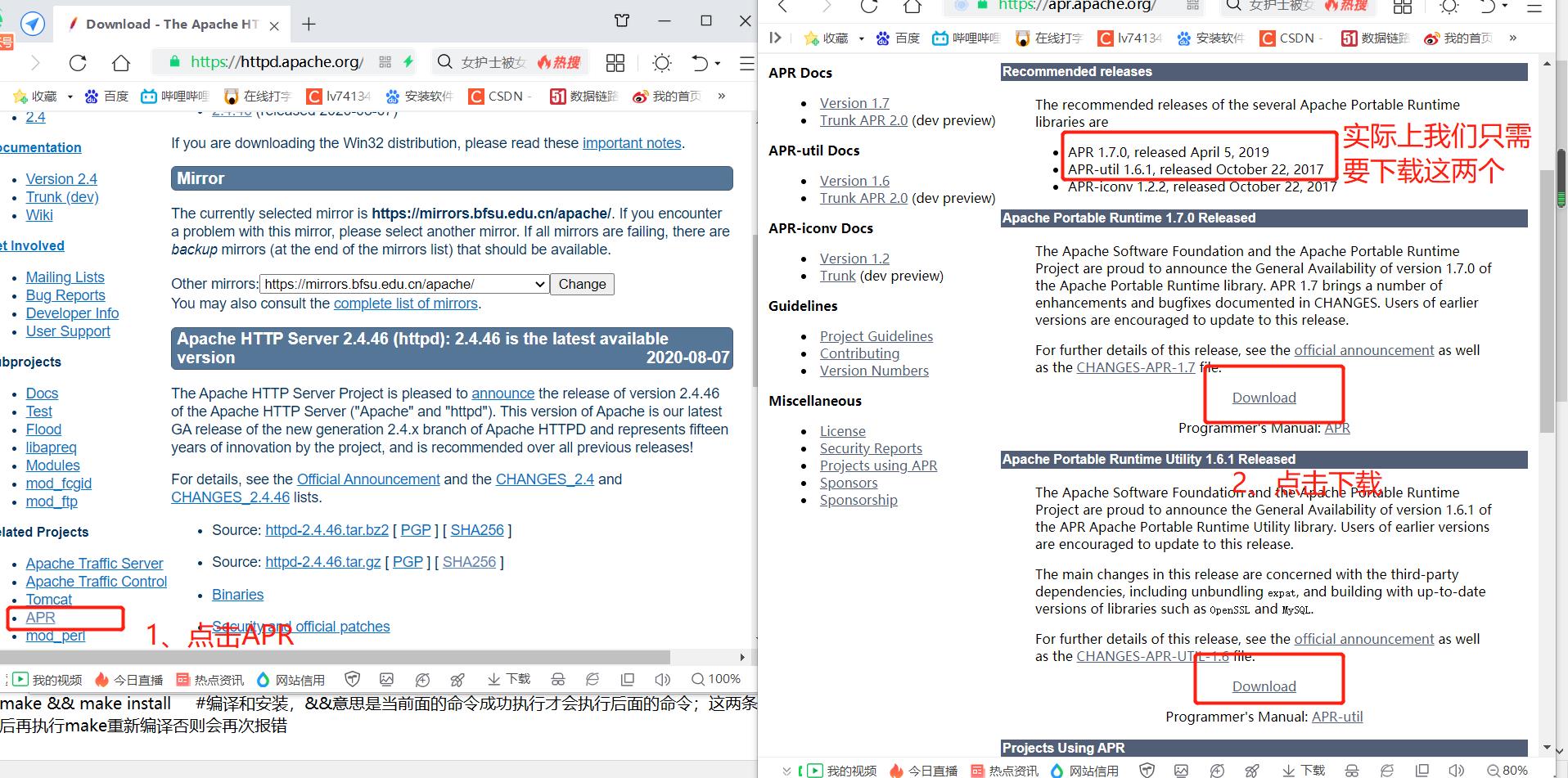Viewport: 1568px width, 778px height.
Task: Open 热点资讯 in the left status bar
Action: tap(210, 680)
